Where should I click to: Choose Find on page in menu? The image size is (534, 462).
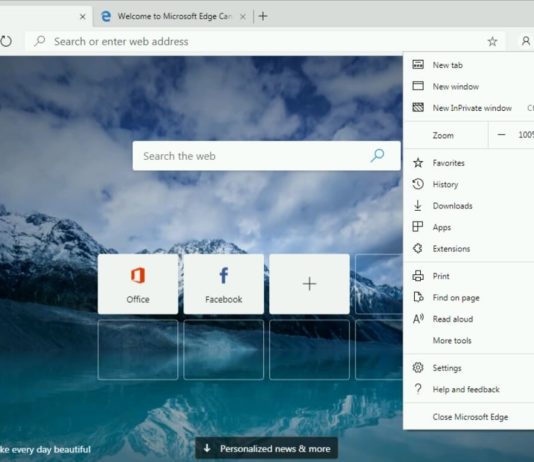(x=469, y=298)
